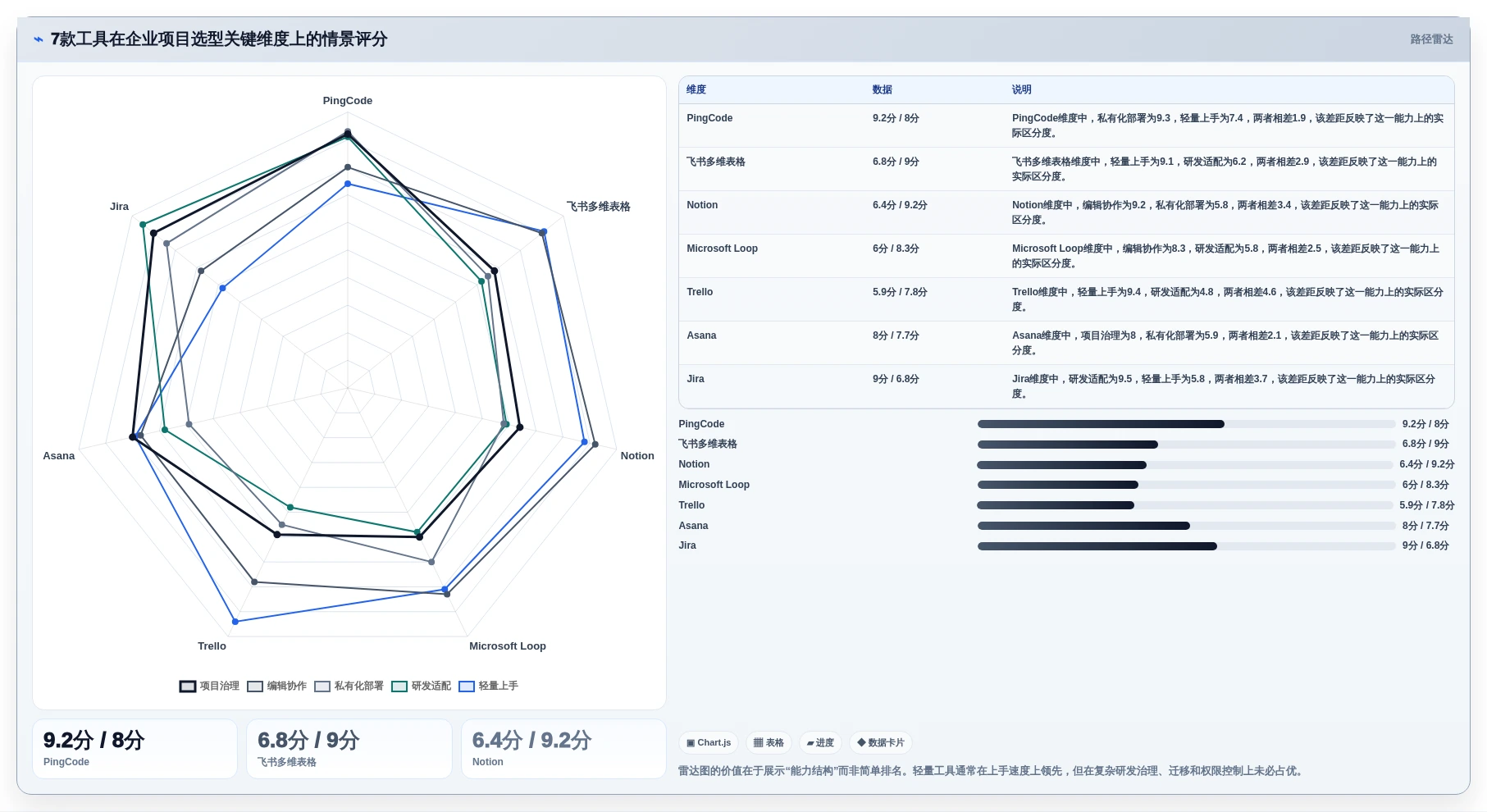
Task: Open the Notion 6.4分 / 9.2分 summary card
Action: coord(563,749)
